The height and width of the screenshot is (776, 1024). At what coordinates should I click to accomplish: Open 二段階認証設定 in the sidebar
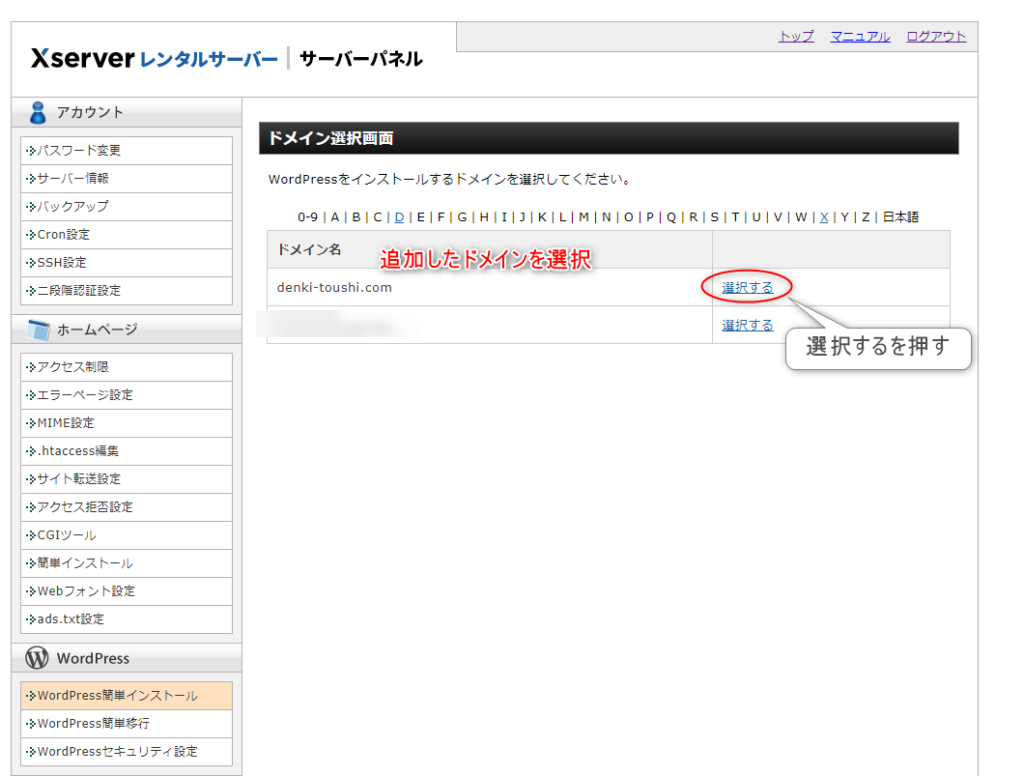(127, 291)
